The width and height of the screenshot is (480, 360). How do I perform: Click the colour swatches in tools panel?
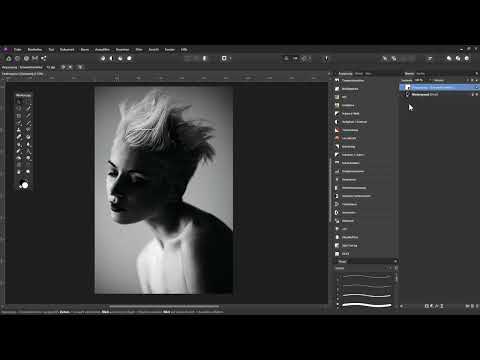(24, 184)
